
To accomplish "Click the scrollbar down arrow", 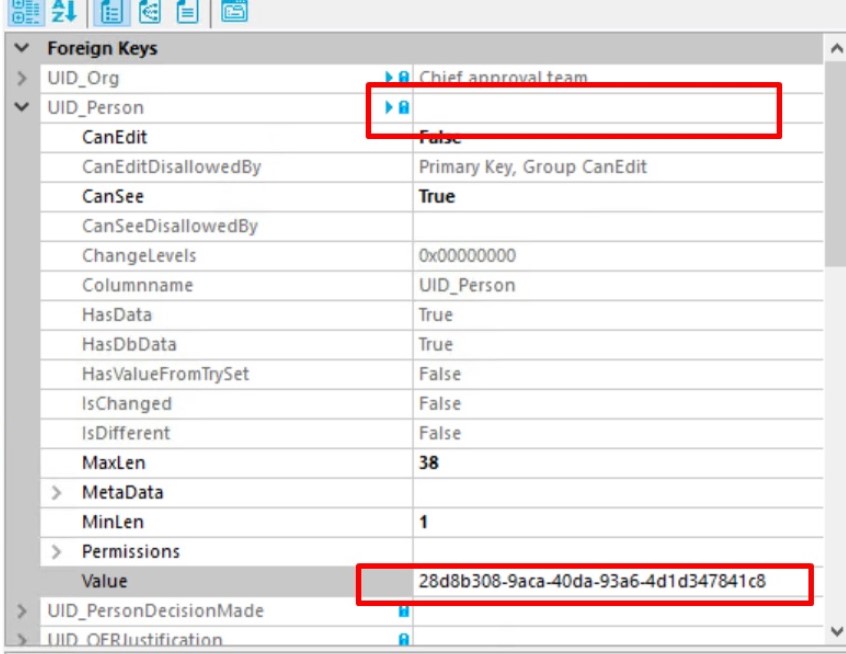I will pyautogui.click(x=836, y=631).
